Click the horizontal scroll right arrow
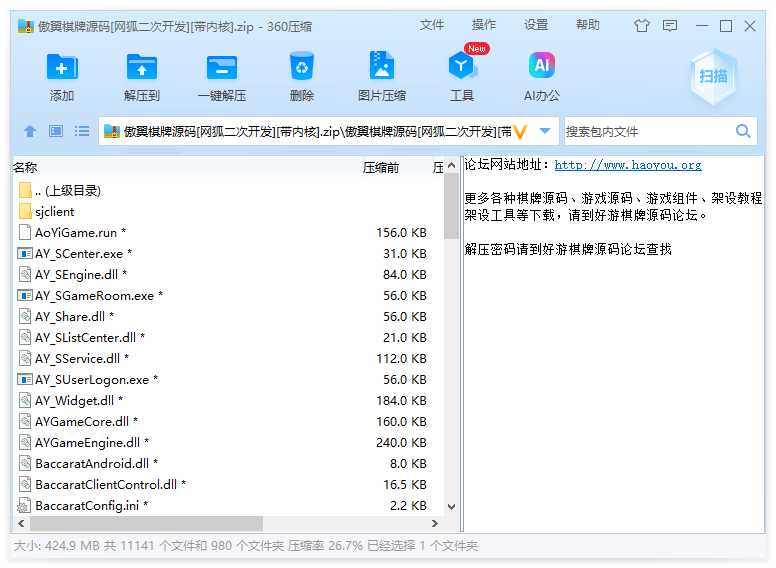 tap(435, 523)
